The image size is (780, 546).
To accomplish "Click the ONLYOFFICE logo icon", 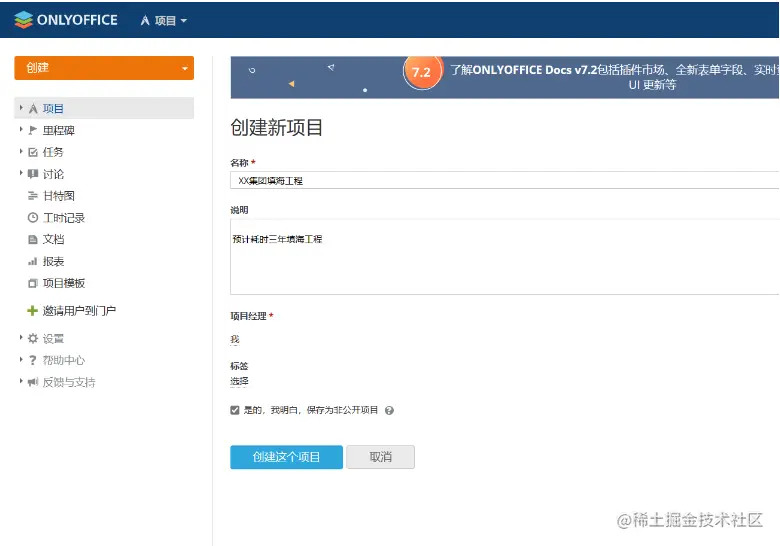I will click(x=23, y=19).
